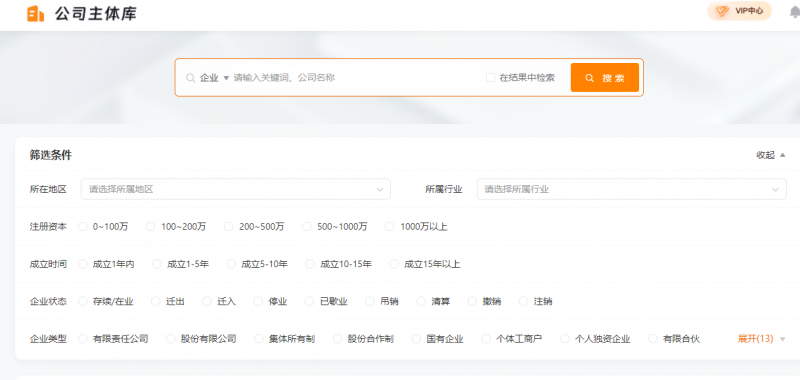Filter by company type 国有企业
The image size is (800, 380).
point(416,339)
